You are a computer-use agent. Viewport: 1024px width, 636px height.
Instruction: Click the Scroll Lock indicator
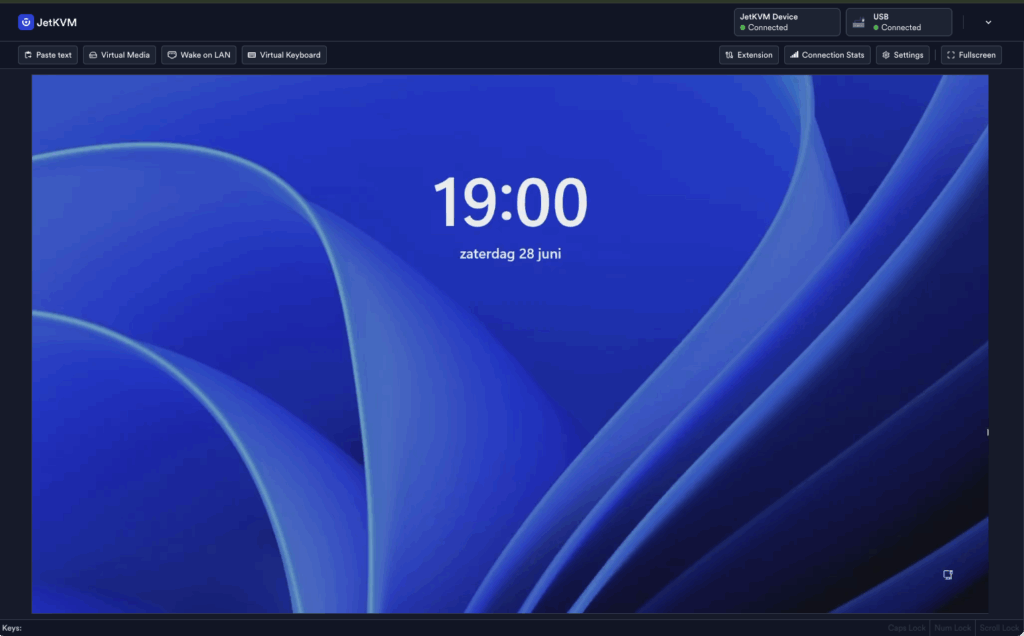[997, 628]
